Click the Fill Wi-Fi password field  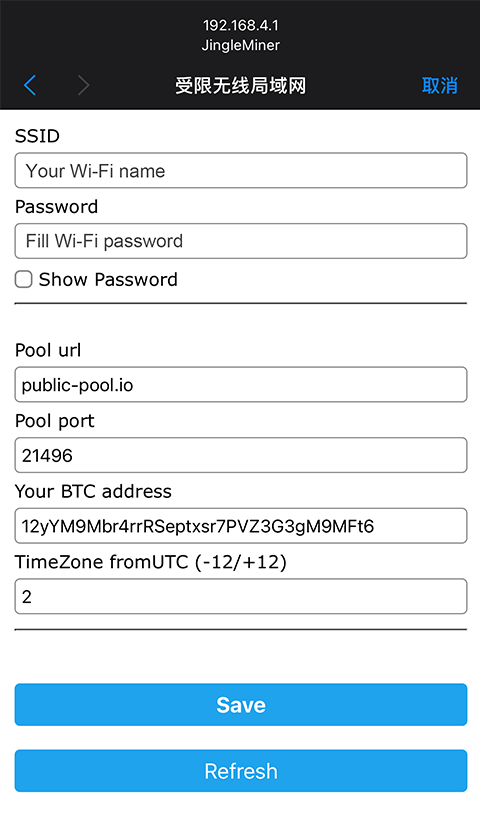pyautogui.click(x=241, y=241)
